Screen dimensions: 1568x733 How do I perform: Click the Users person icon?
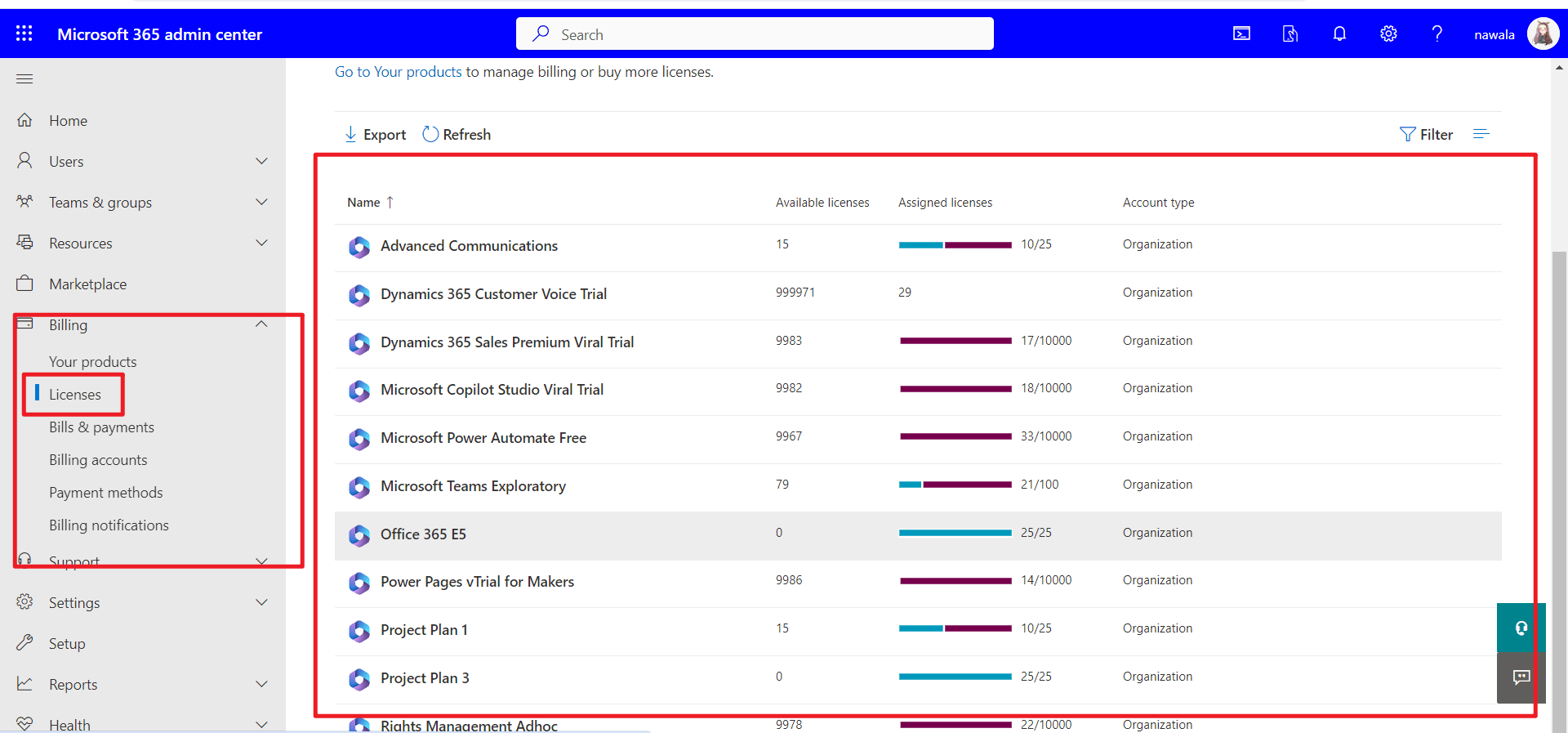click(x=24, y=161)
